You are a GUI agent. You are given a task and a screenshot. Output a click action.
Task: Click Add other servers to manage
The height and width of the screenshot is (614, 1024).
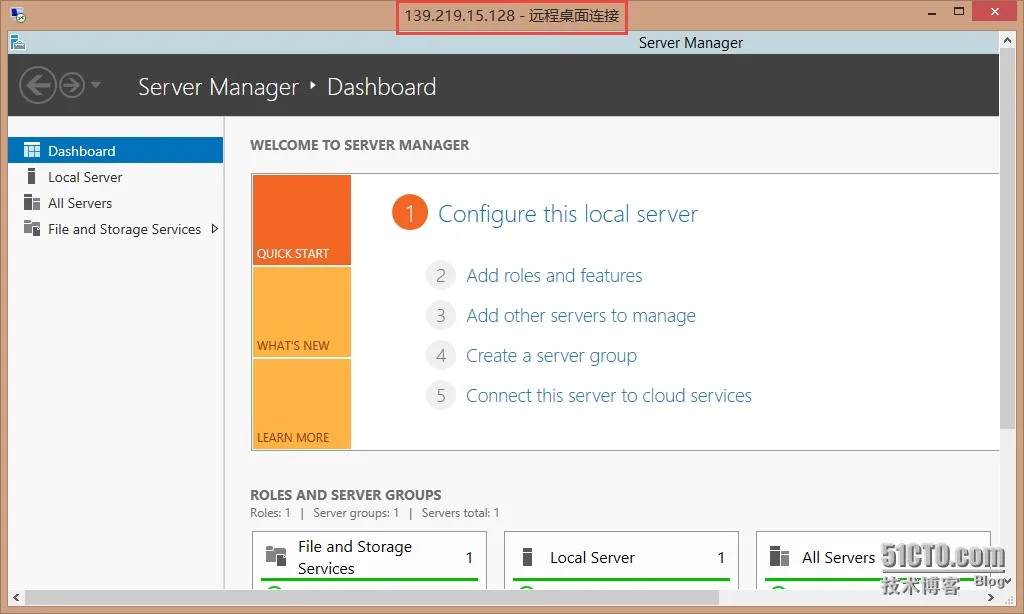(580, 316)
